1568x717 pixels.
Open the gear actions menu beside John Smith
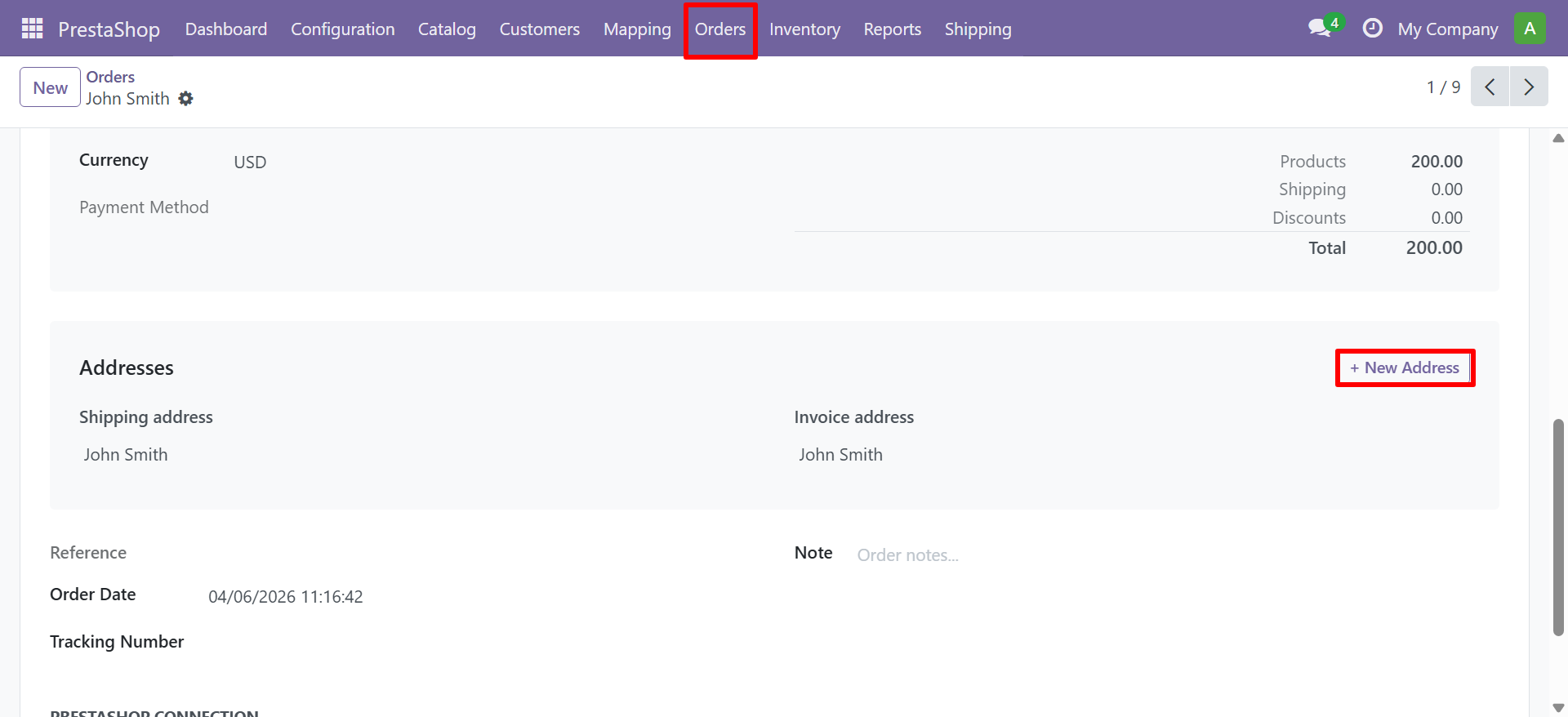coord(186,99)
